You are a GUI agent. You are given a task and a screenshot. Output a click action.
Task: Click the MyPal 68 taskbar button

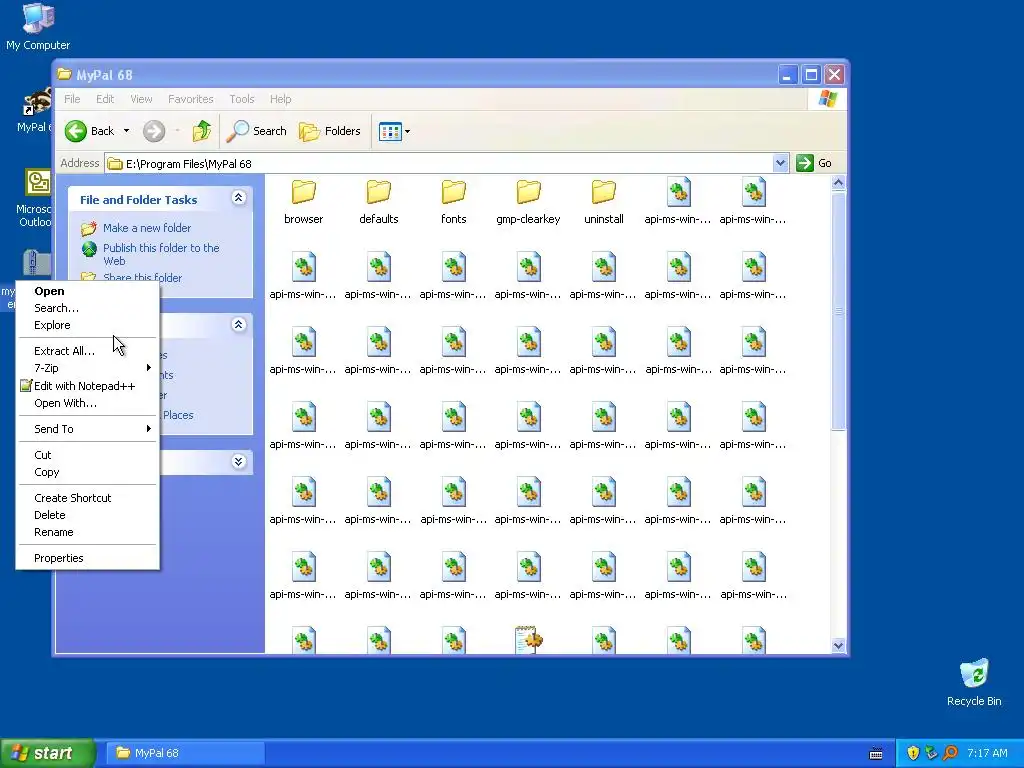(185, 753)
